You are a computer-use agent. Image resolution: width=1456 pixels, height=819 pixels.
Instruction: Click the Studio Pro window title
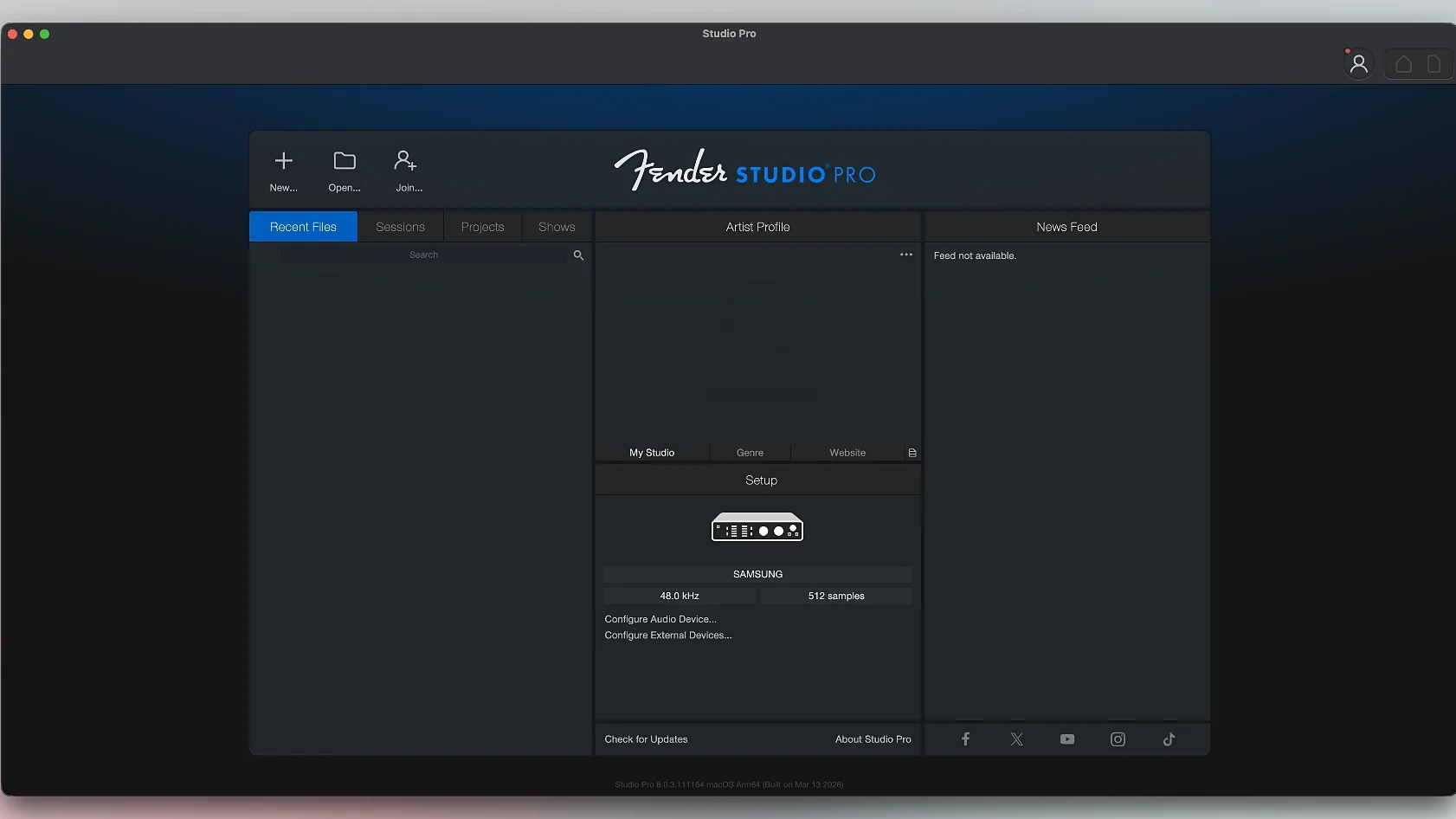pos(729,34)
